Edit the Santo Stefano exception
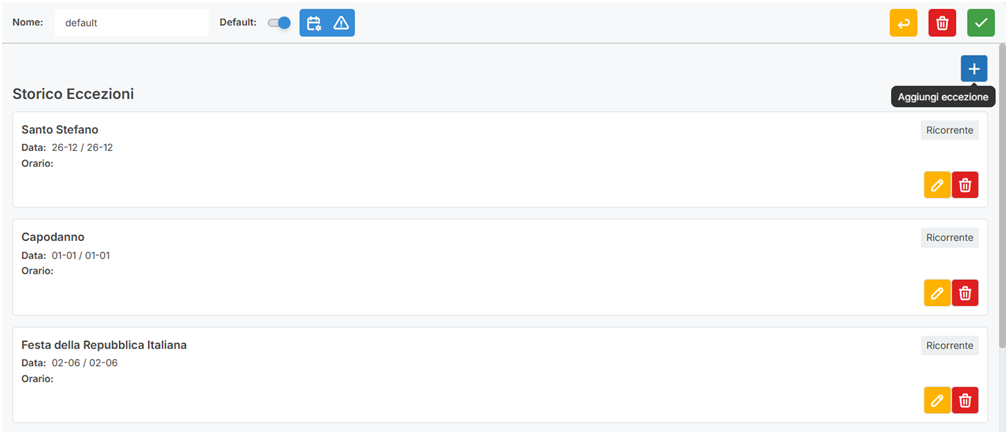Screen dimensions: 1008x434 (x=937, y=185)
